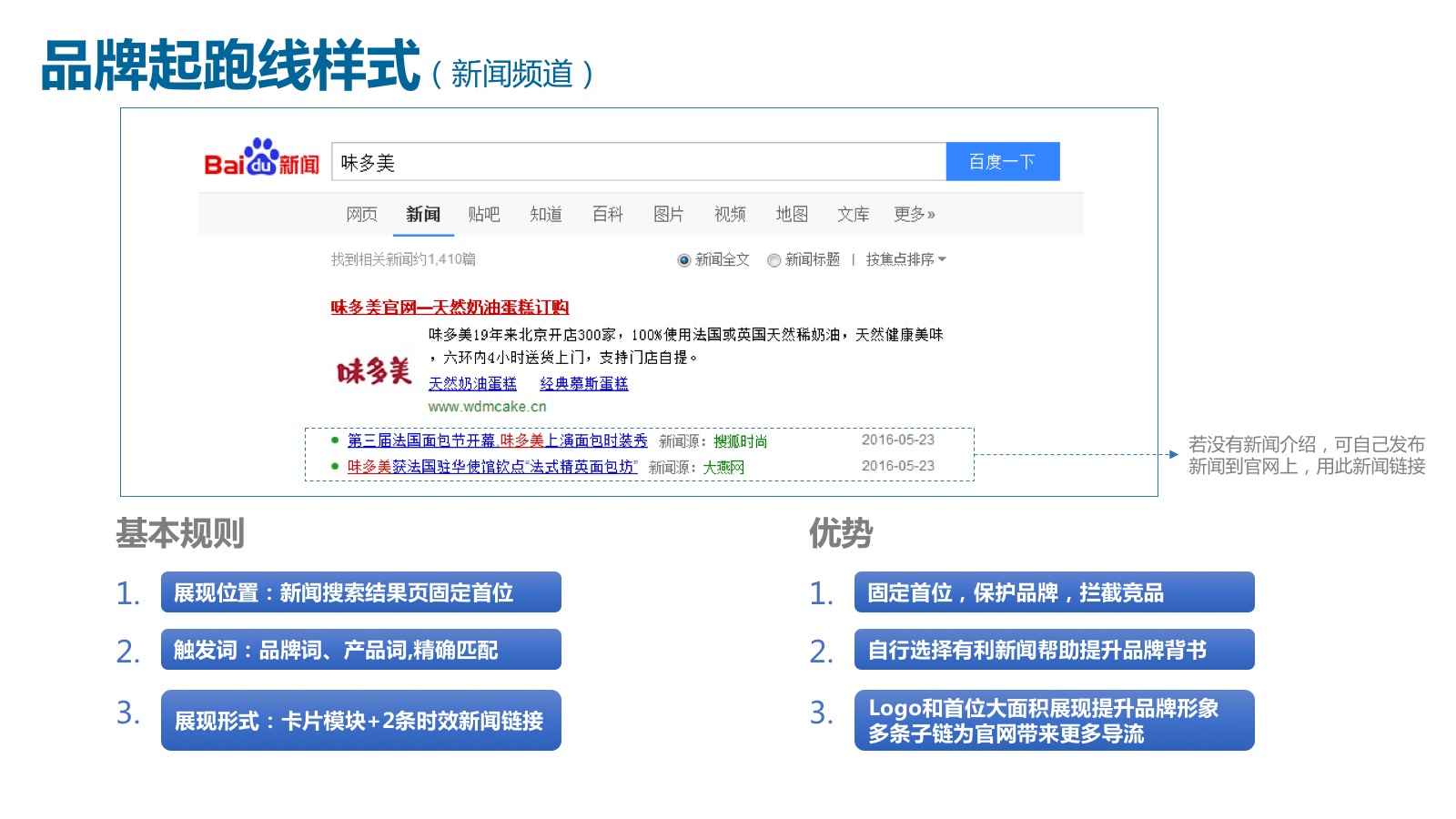Open the 视频 tab
The height and width of the screenshot is (819, 1456).
tap(730, 214)
